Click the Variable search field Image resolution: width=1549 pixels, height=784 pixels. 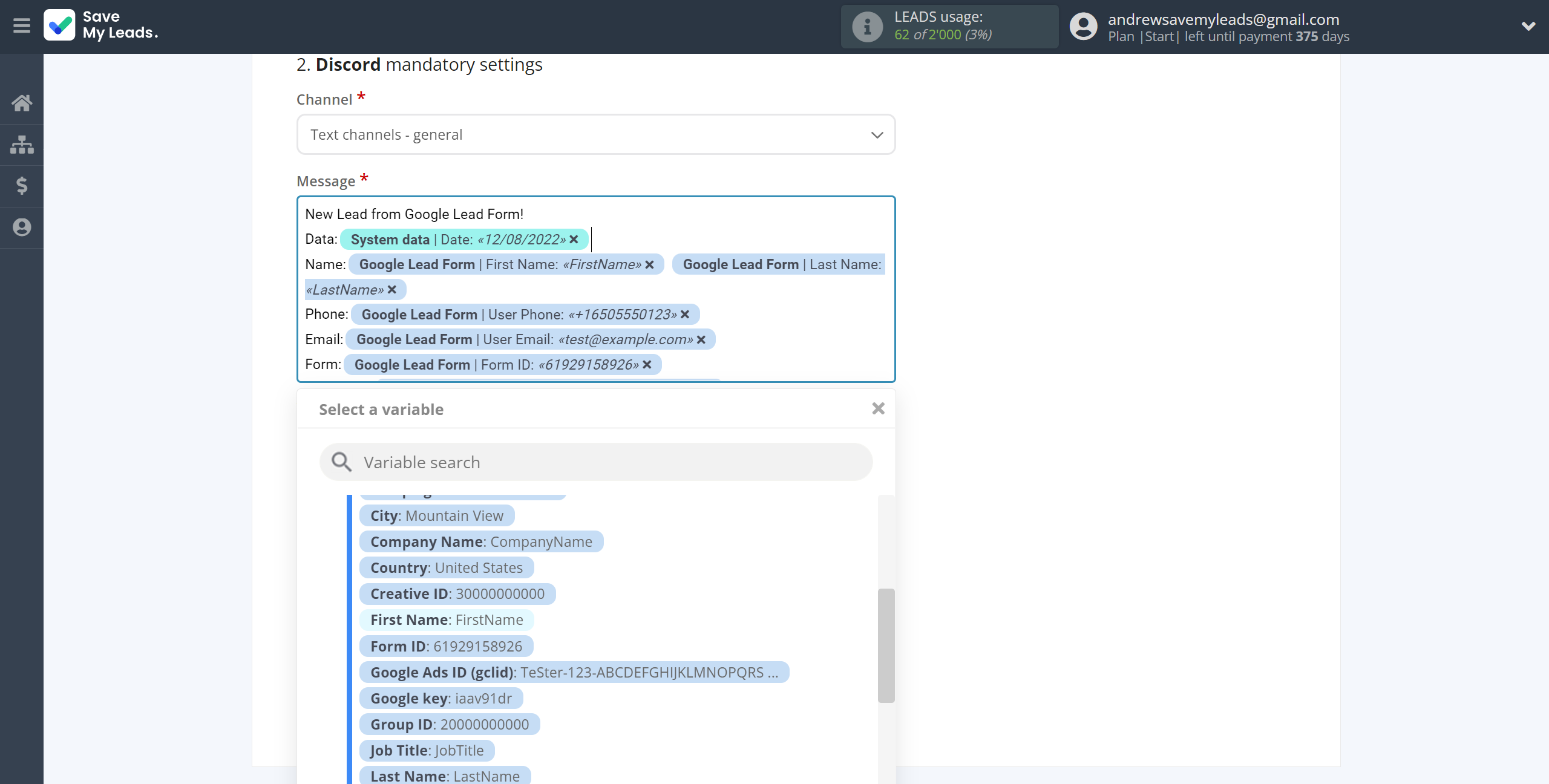click(x=596, y=462)
